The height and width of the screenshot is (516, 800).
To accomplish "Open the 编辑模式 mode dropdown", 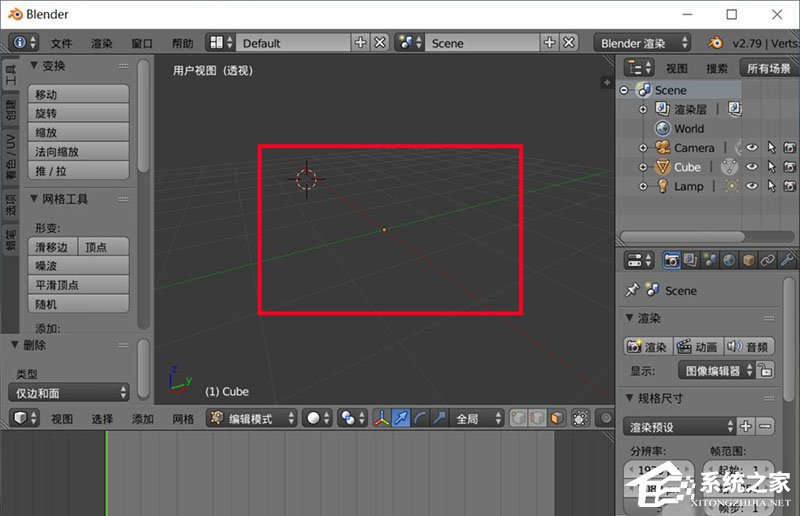I will tap(252, 419).
